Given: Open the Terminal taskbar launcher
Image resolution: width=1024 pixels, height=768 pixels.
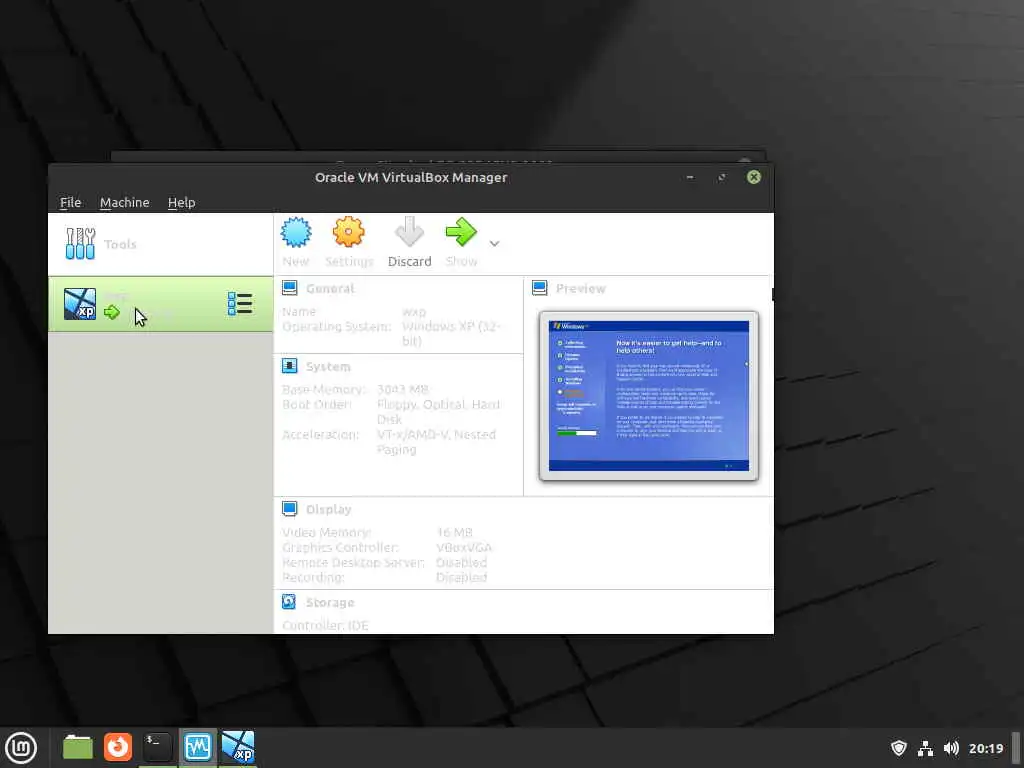Looking at the screenshot, I should point(157,747).
